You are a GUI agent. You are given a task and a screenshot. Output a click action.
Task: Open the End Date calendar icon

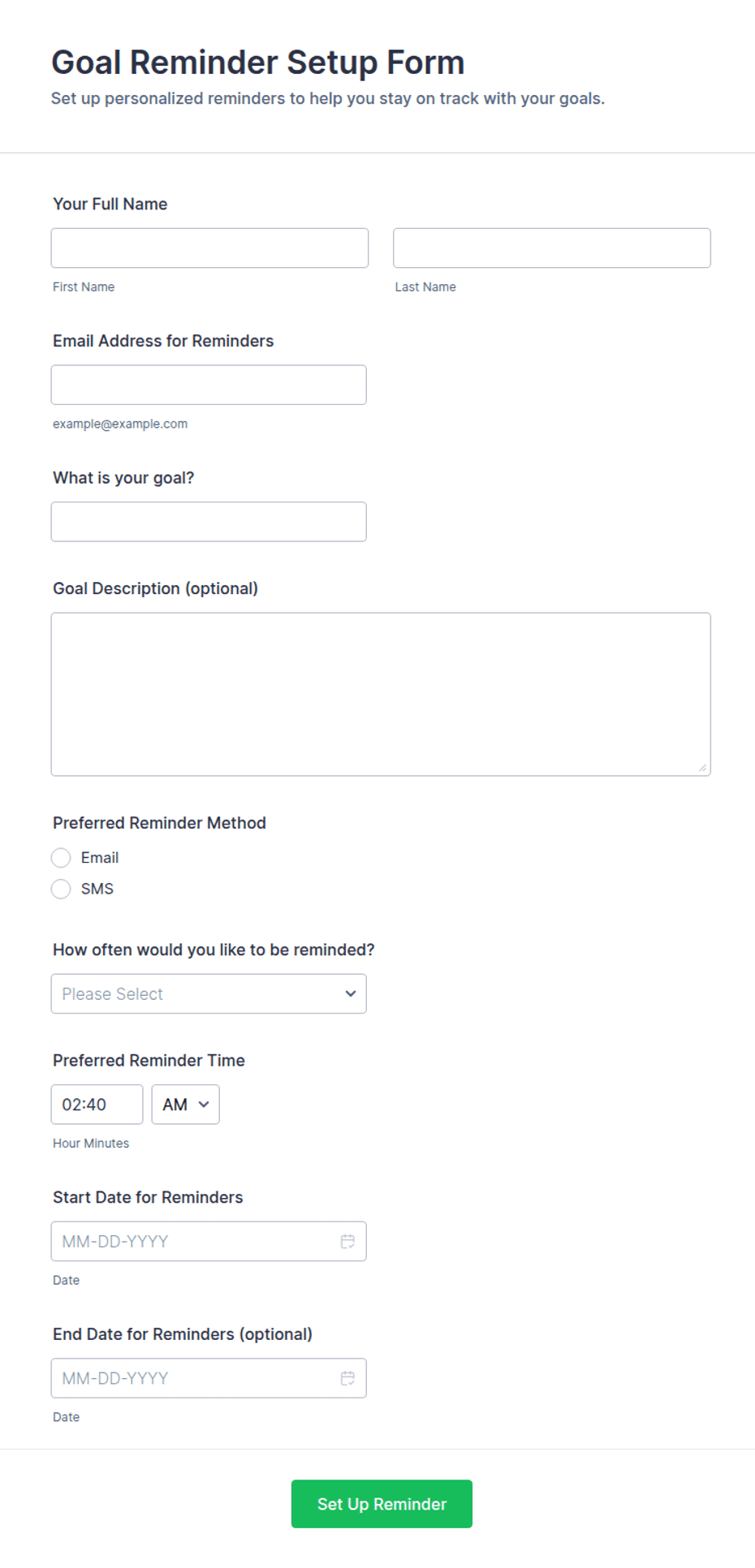347,1378
